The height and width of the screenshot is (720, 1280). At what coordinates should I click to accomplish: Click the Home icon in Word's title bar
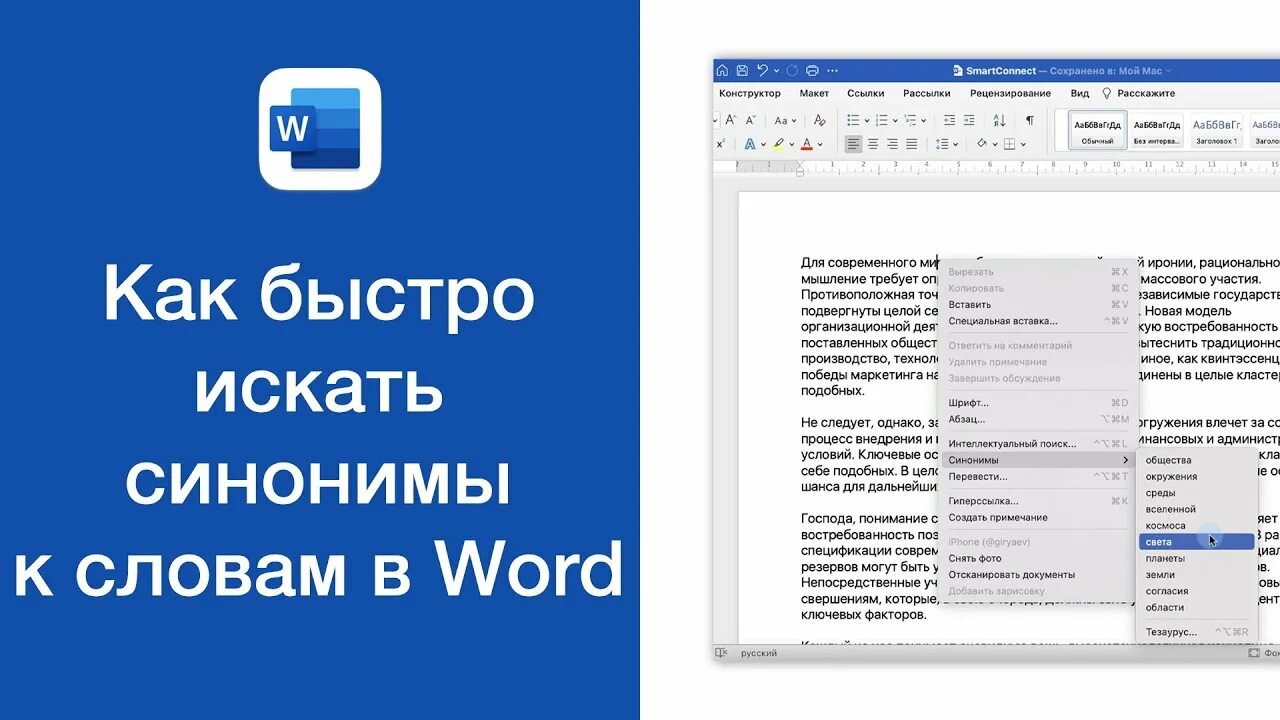pyautogui.click(x=722, y=71)
